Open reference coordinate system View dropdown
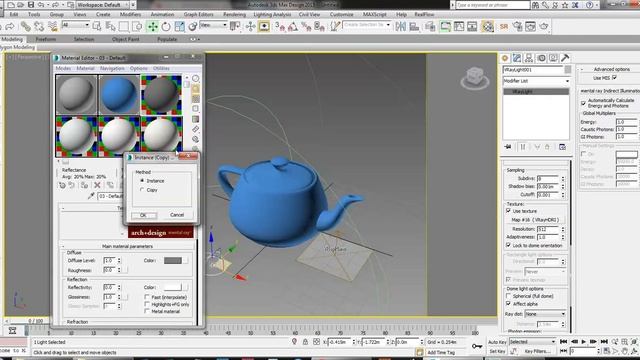 coord(213,25)
